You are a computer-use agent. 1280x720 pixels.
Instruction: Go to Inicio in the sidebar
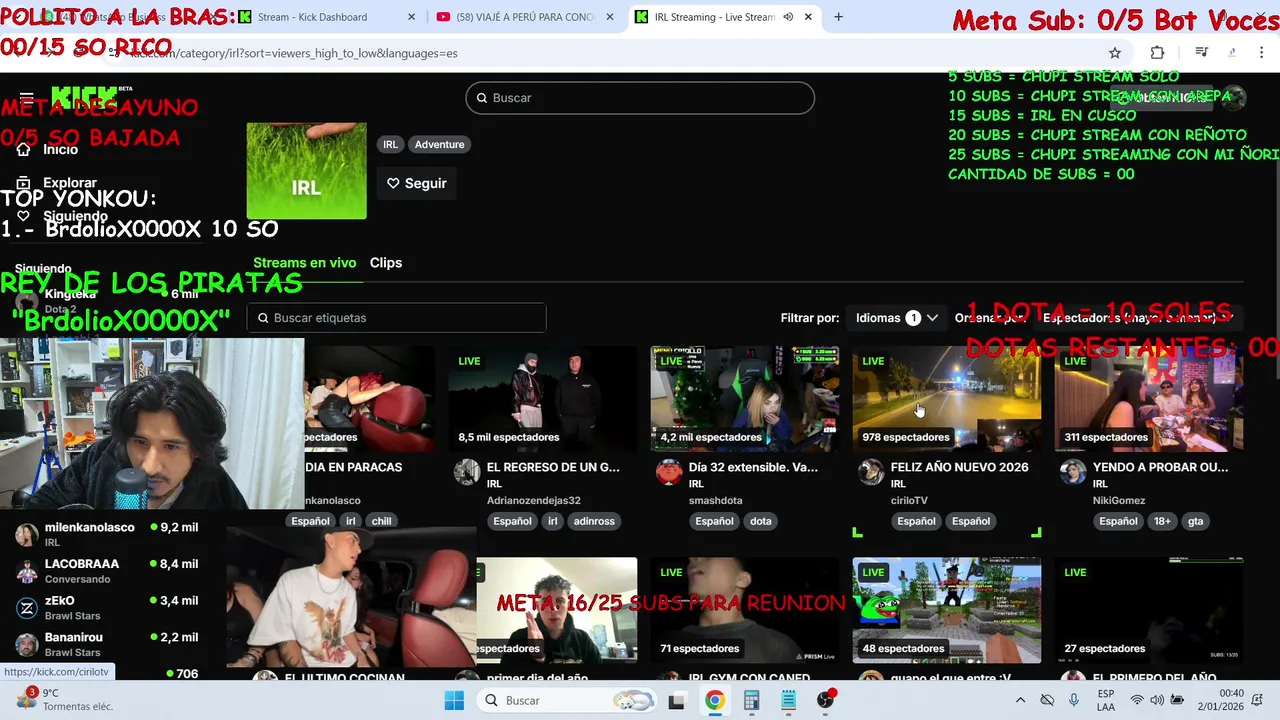coord(60,149)
